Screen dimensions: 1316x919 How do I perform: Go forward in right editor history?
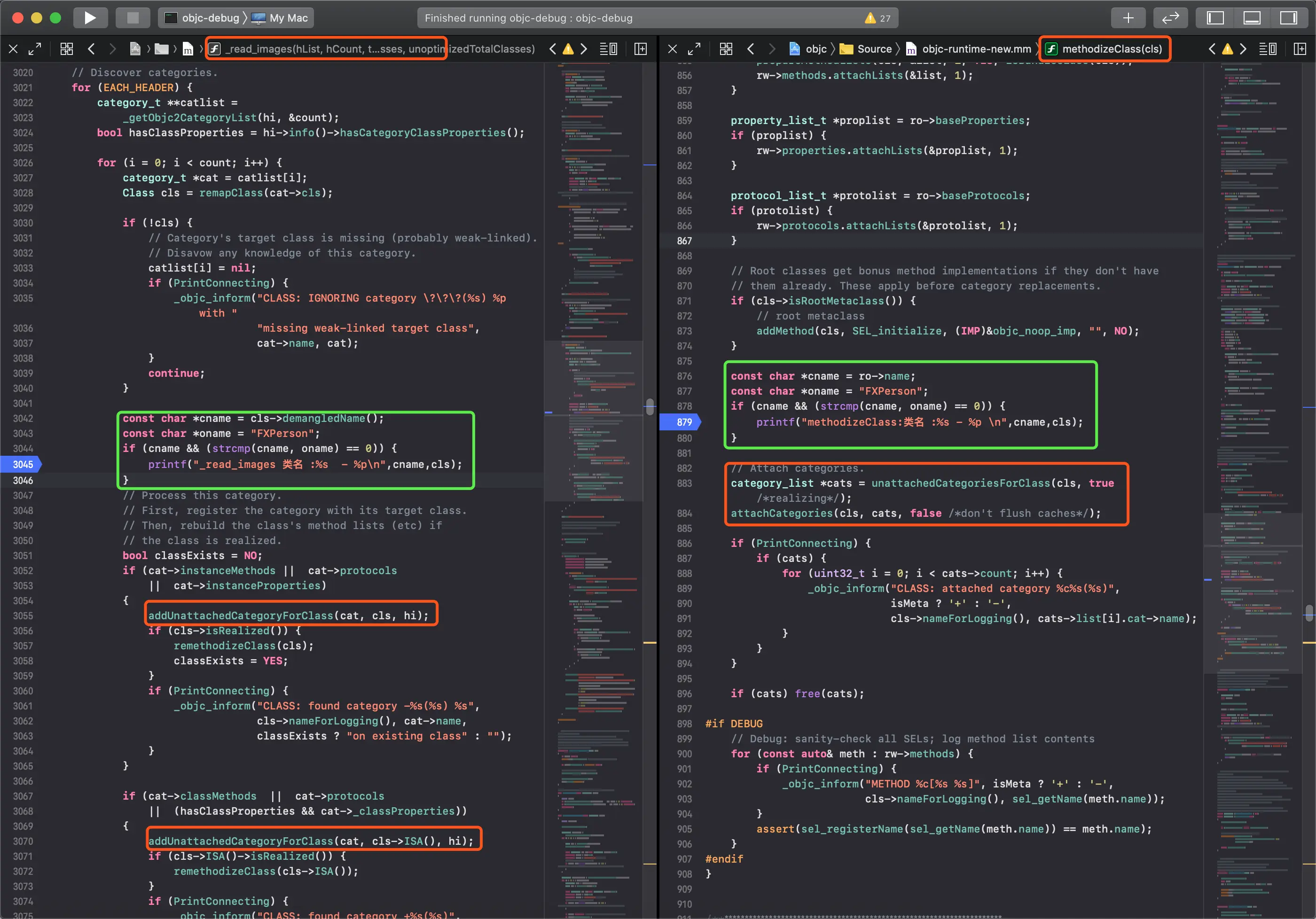pos(771,49)
